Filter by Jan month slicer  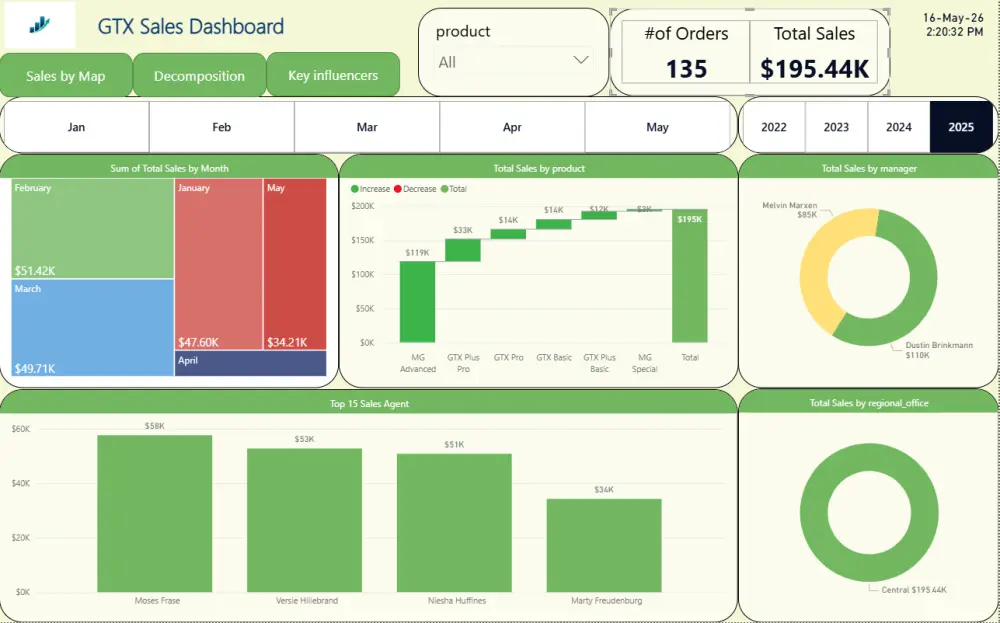click(77, 127)
